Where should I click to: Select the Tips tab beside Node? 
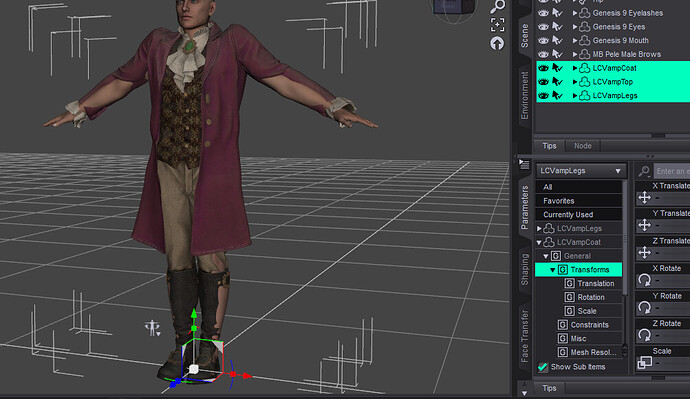tap(549, 146)
